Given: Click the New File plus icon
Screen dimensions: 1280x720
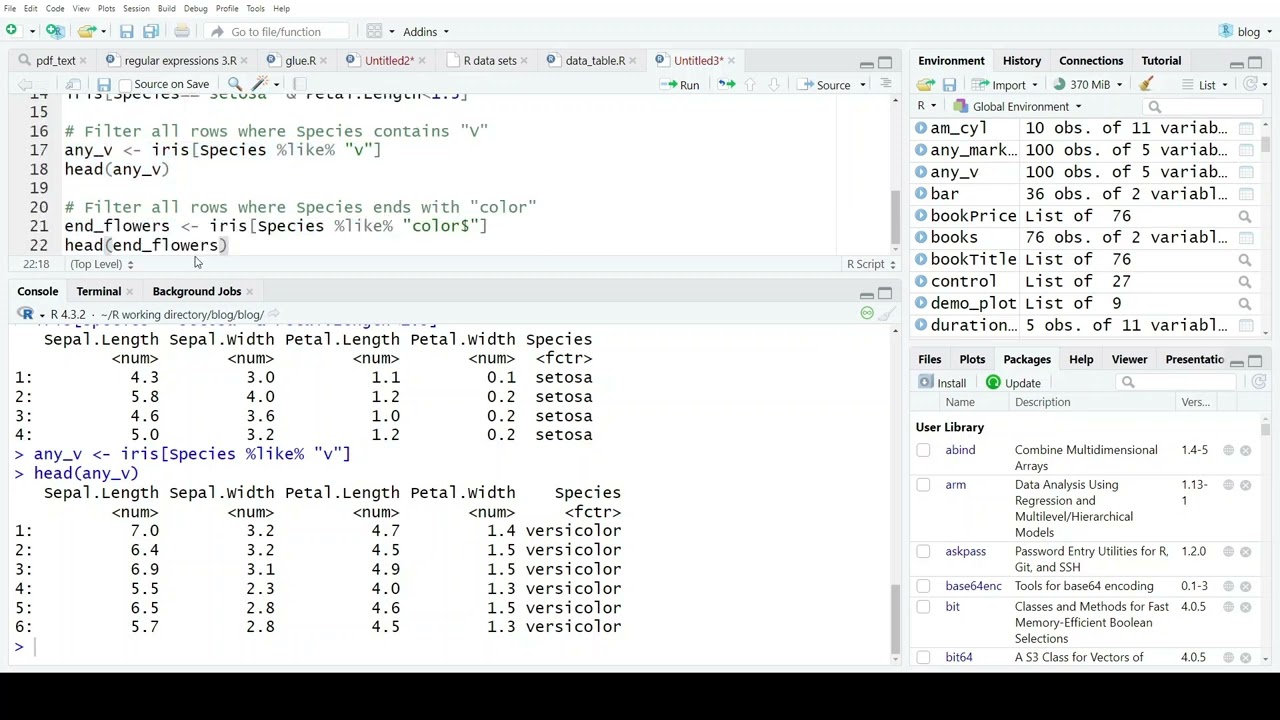Looking at the screenshot, I should pyautogui.click(x=12, y=31).
